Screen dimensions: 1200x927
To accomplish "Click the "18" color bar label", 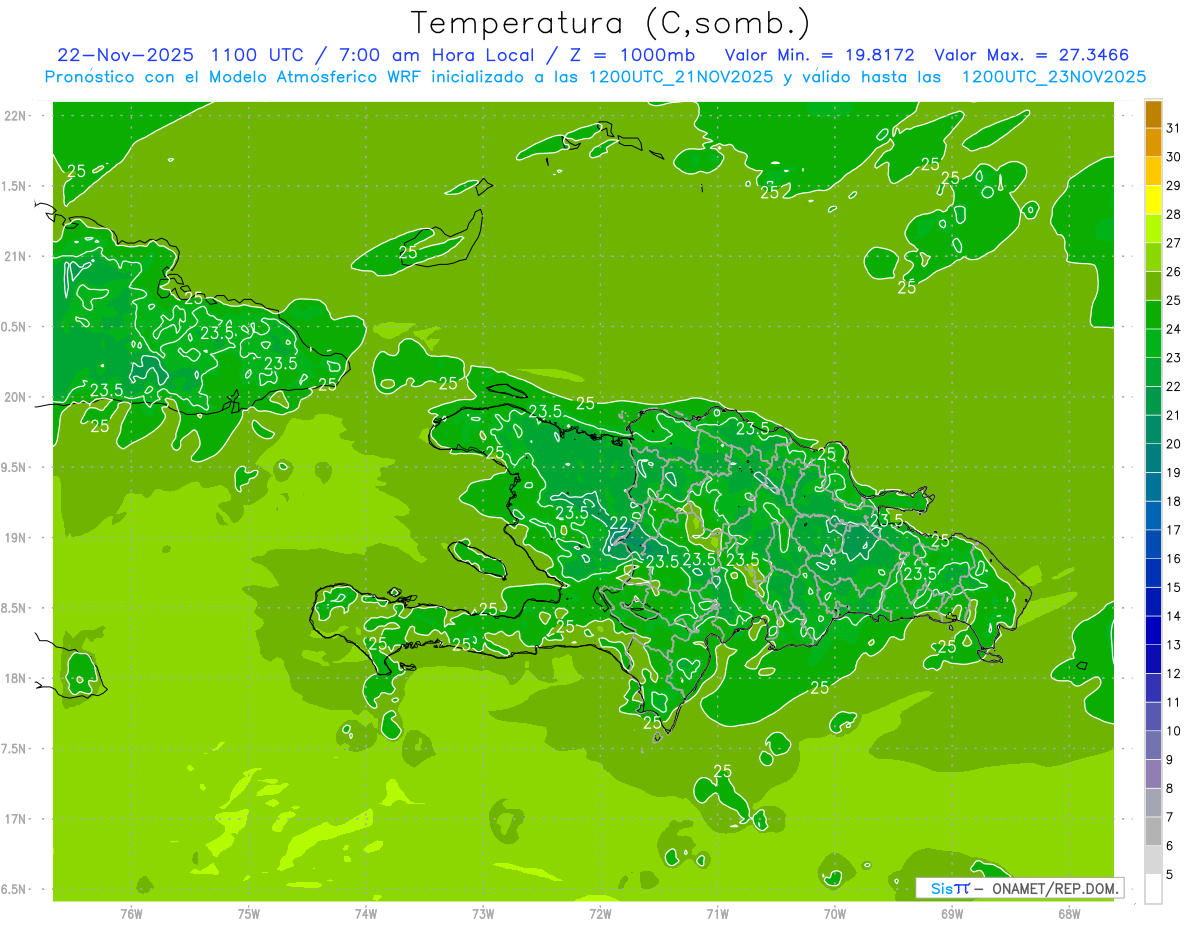I will (x=1174, y=501).
